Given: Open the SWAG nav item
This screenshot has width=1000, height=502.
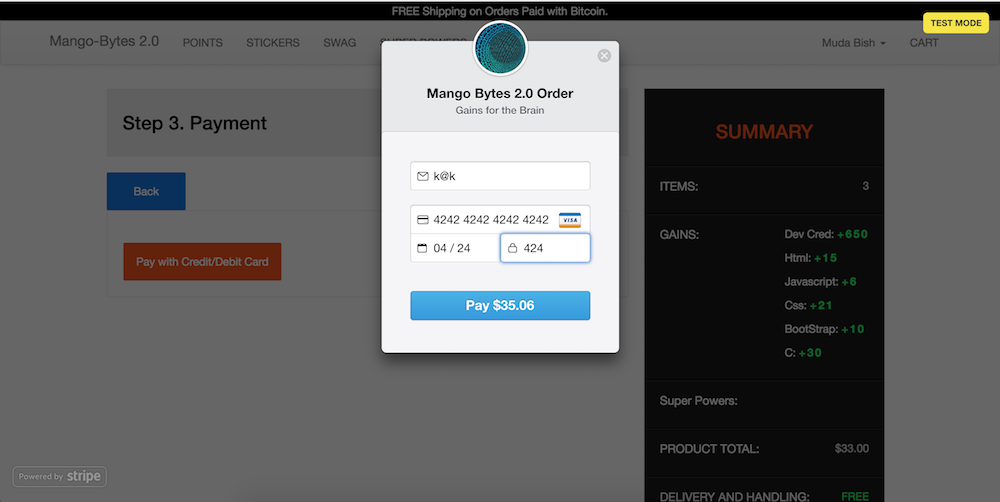Looking at the screenshot, I should click(x=340, y=43).
